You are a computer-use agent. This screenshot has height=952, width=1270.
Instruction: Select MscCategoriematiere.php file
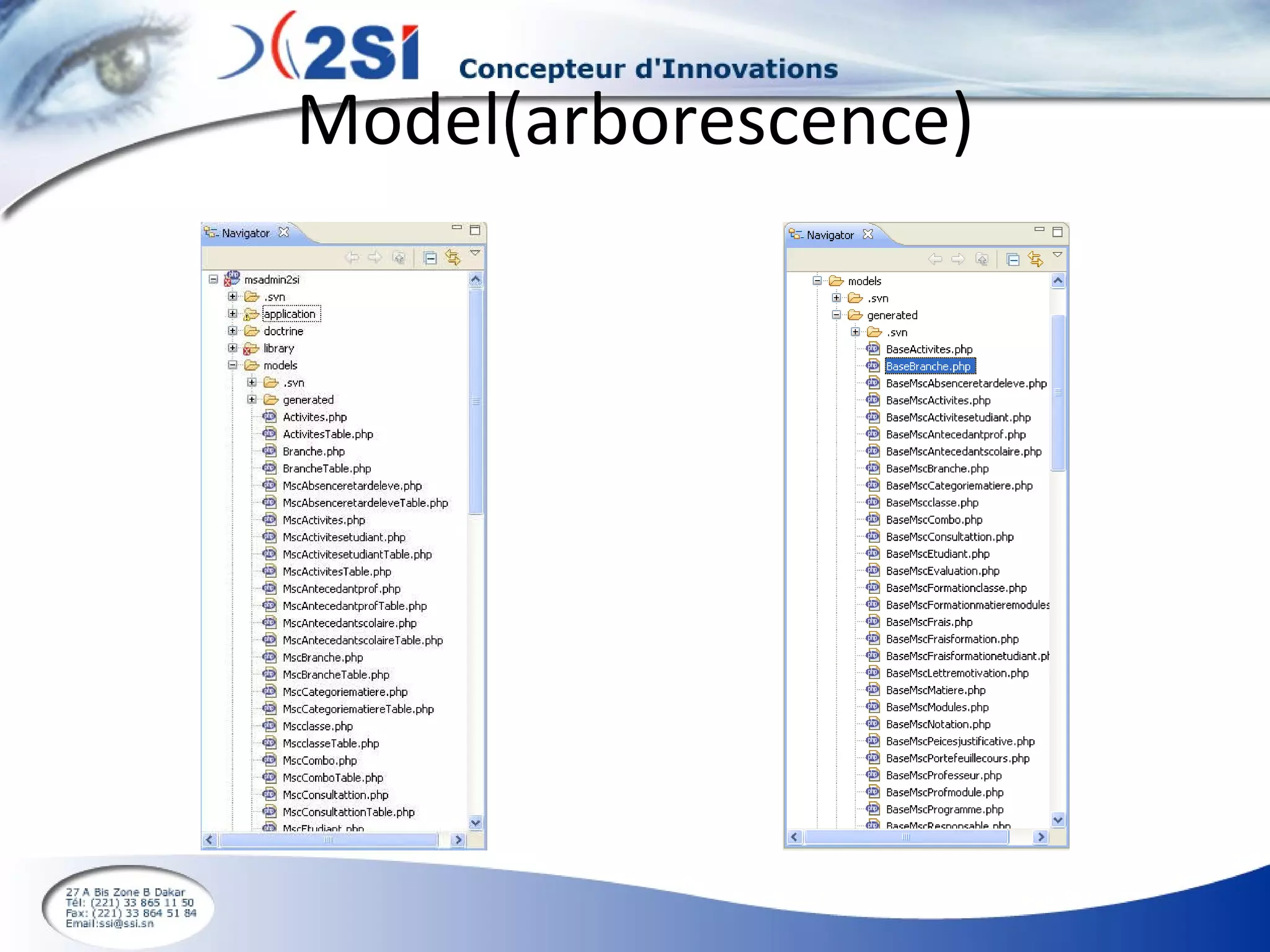pyautogui.click(x=345, y=692)
